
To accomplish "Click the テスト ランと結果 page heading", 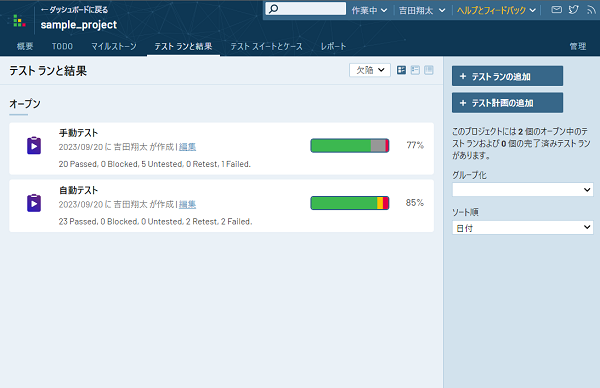I will click(x=48, y=71).
